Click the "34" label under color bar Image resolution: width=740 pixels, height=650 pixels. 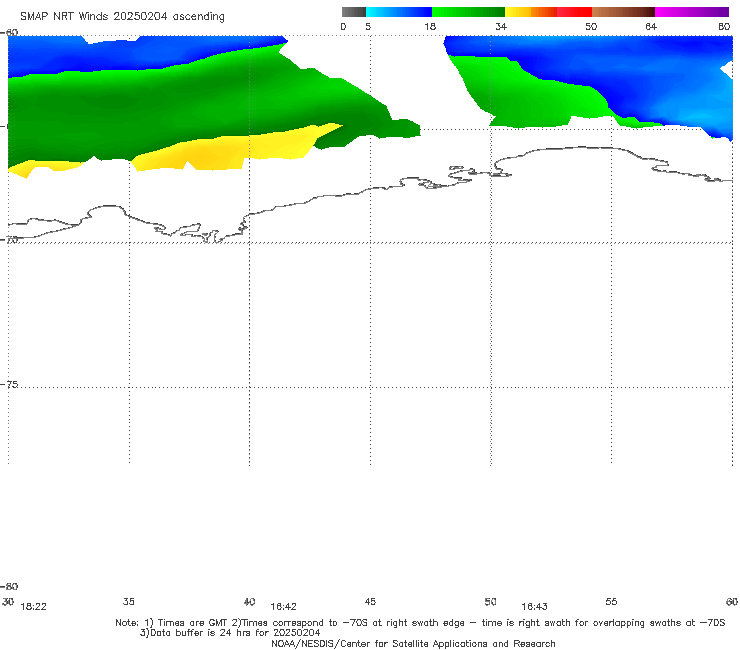point(501,26)
